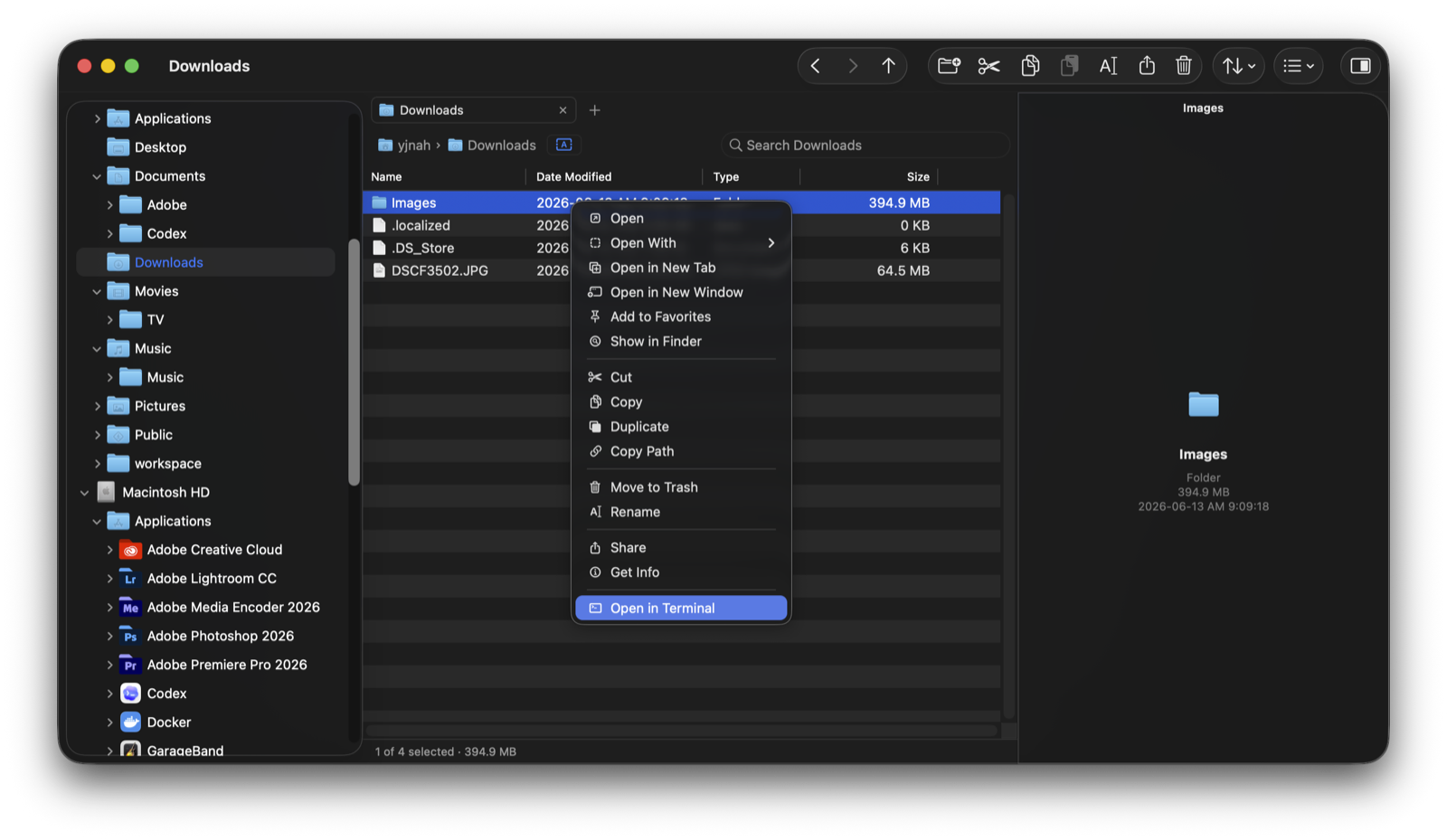Add a new tab with the plus button
The width and height of the screenshot is (1447, 840).
pos(594,110)
